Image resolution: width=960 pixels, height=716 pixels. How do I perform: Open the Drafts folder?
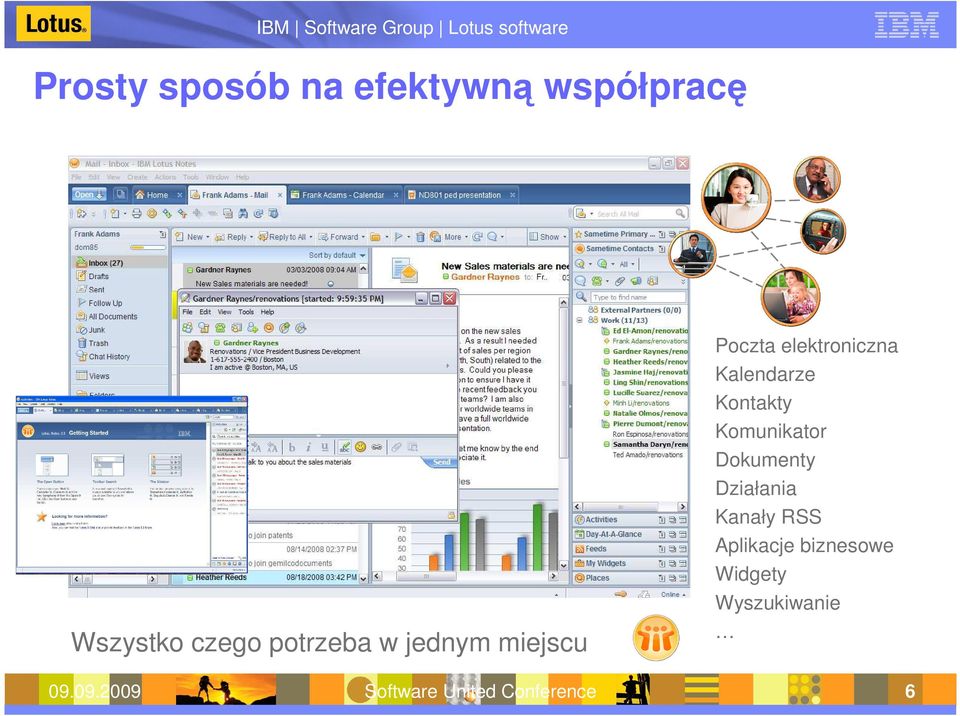tap(98, 276)
